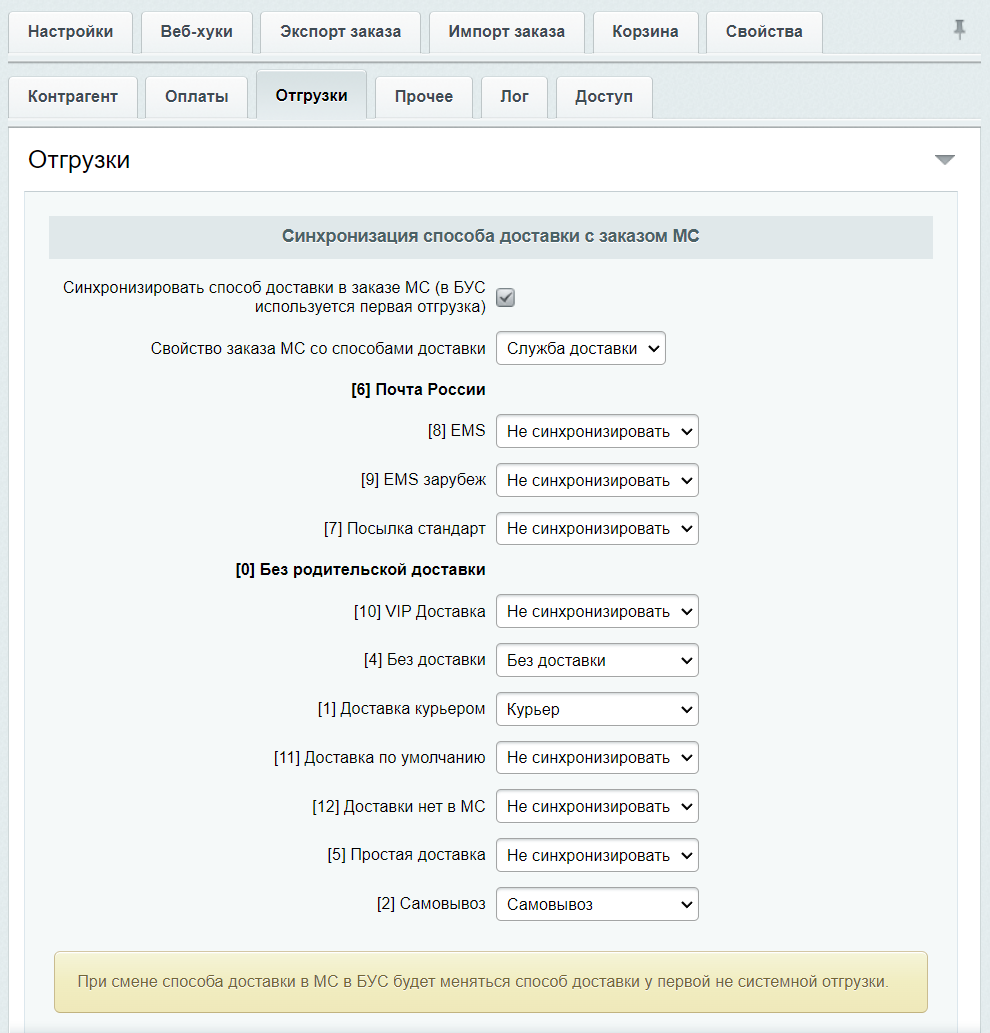The height and width of the screenshot is (1033, 990).
Task: Change the Без доставки mapping dropdown
Action: (x=597, y=661)
